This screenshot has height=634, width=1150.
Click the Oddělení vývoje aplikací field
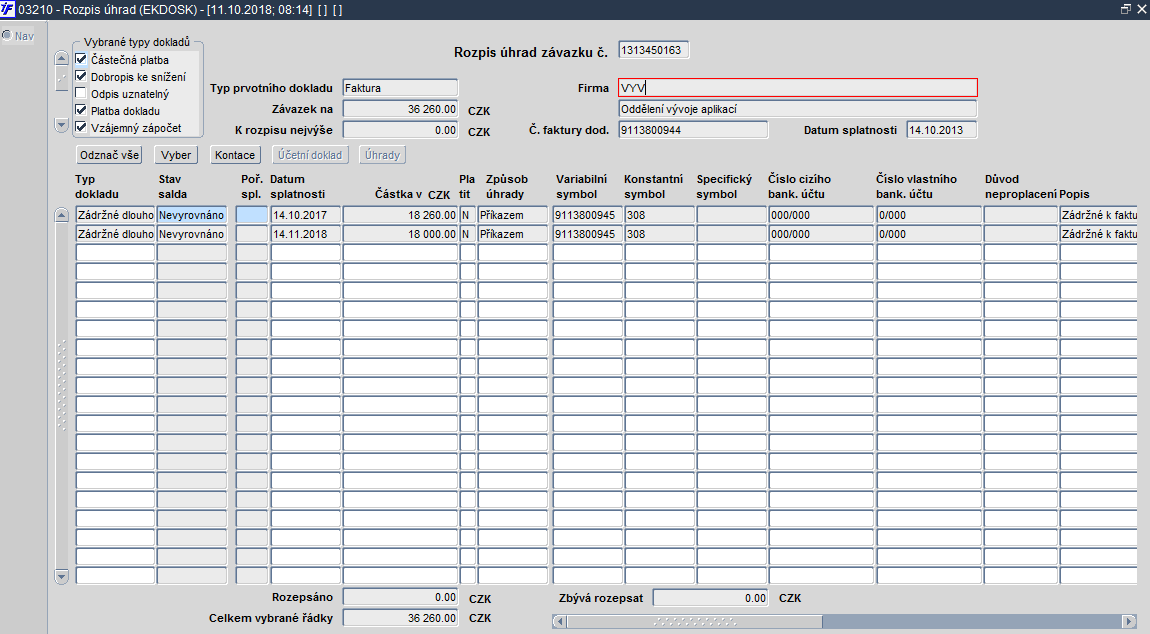[x=797, y=109]
